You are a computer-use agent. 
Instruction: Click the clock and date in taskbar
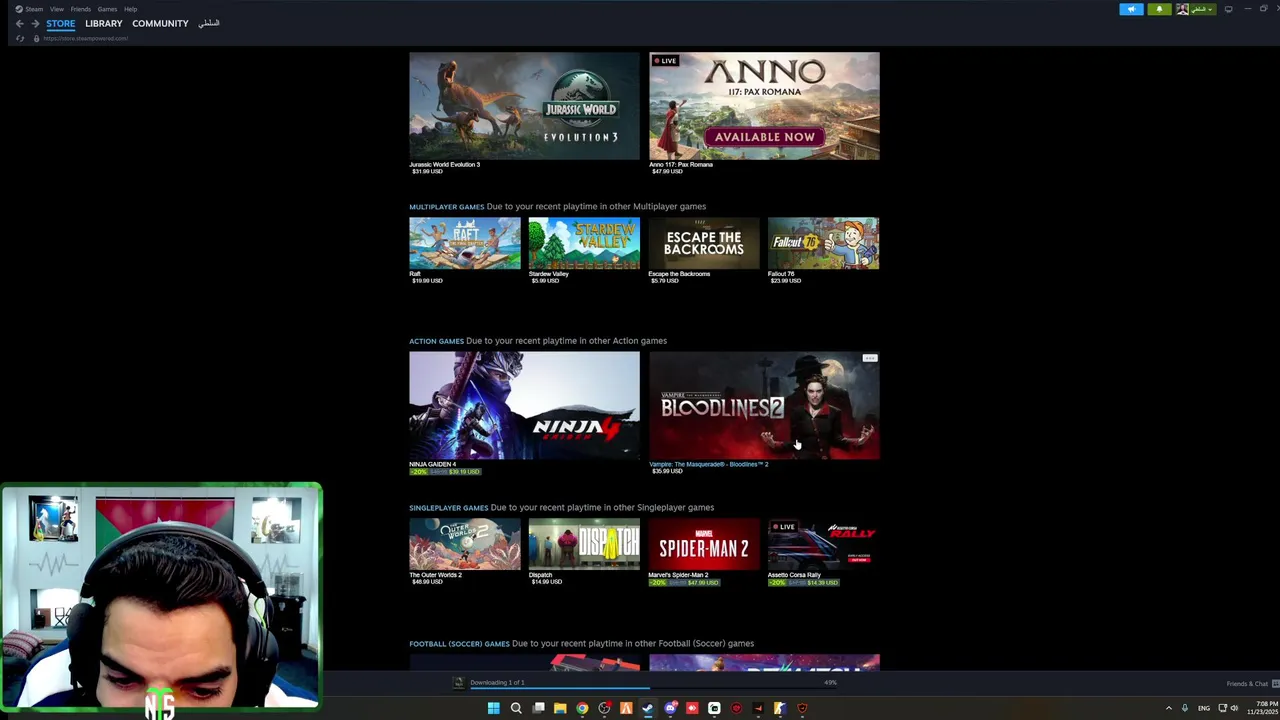pos(1264,708)
